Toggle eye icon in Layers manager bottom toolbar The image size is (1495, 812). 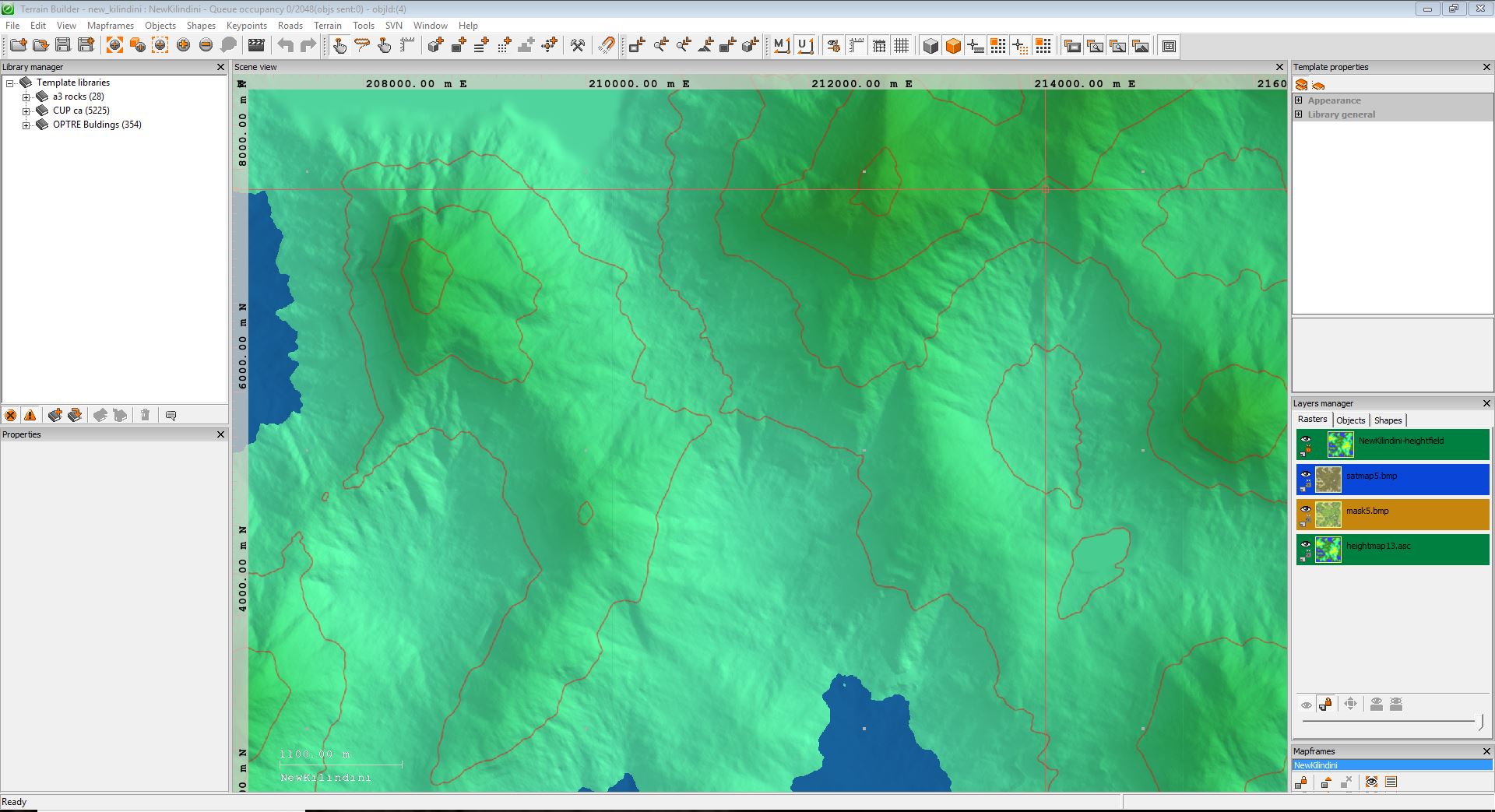point(1307,705)
